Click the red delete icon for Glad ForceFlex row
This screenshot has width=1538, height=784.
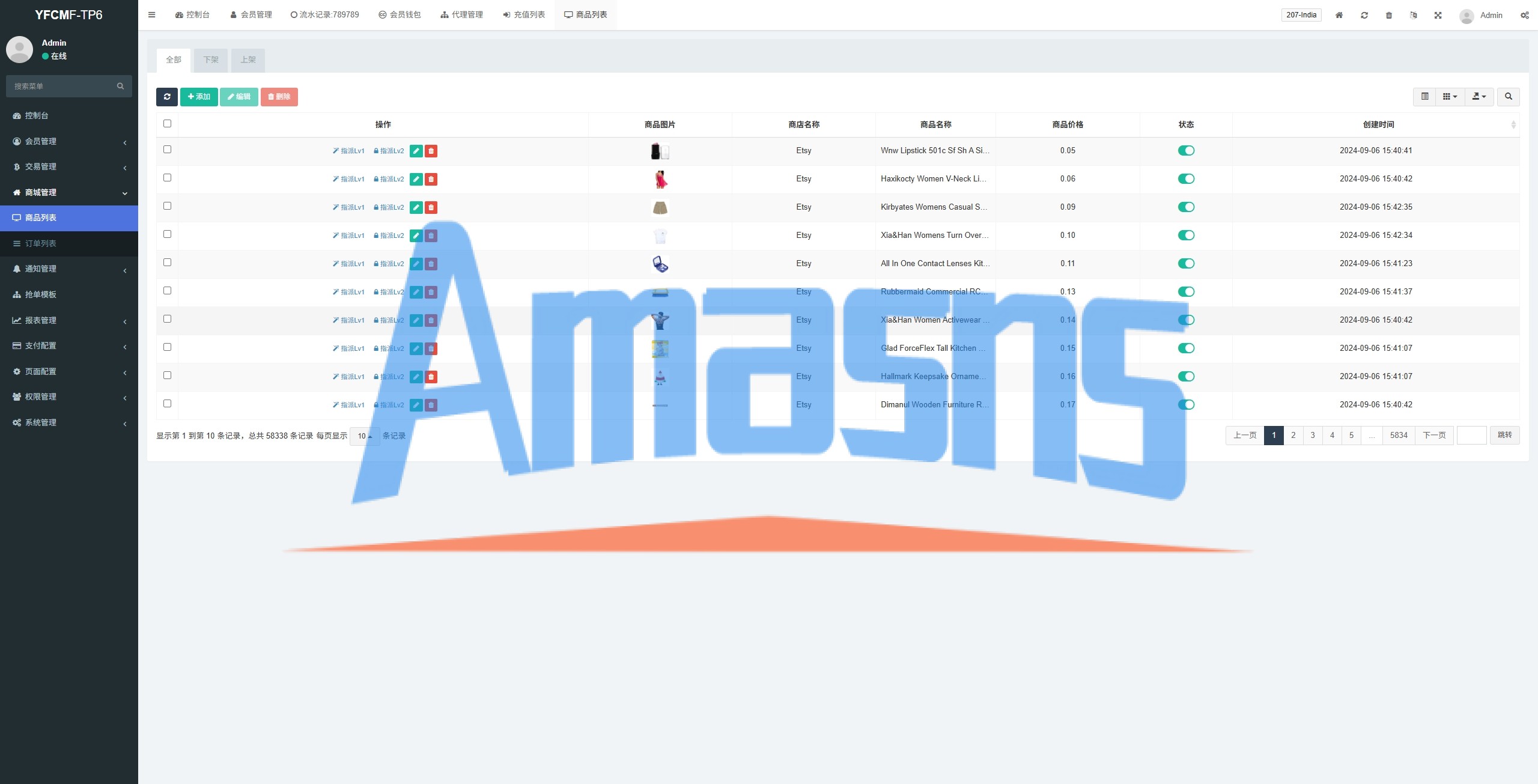(x=431, y=348)
